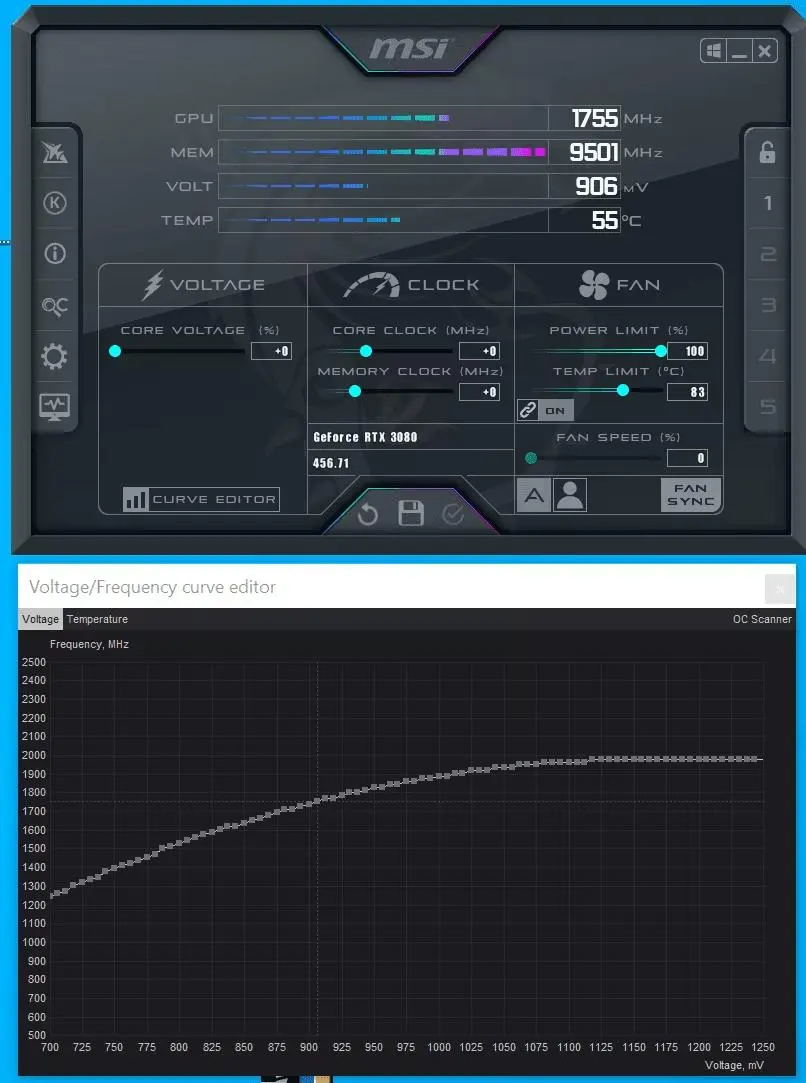Image resolution: width=806 pixels, height=1083 pixels.
Task: Click the OC Scanner link in curve editor
Action: [x=762, y=619]
